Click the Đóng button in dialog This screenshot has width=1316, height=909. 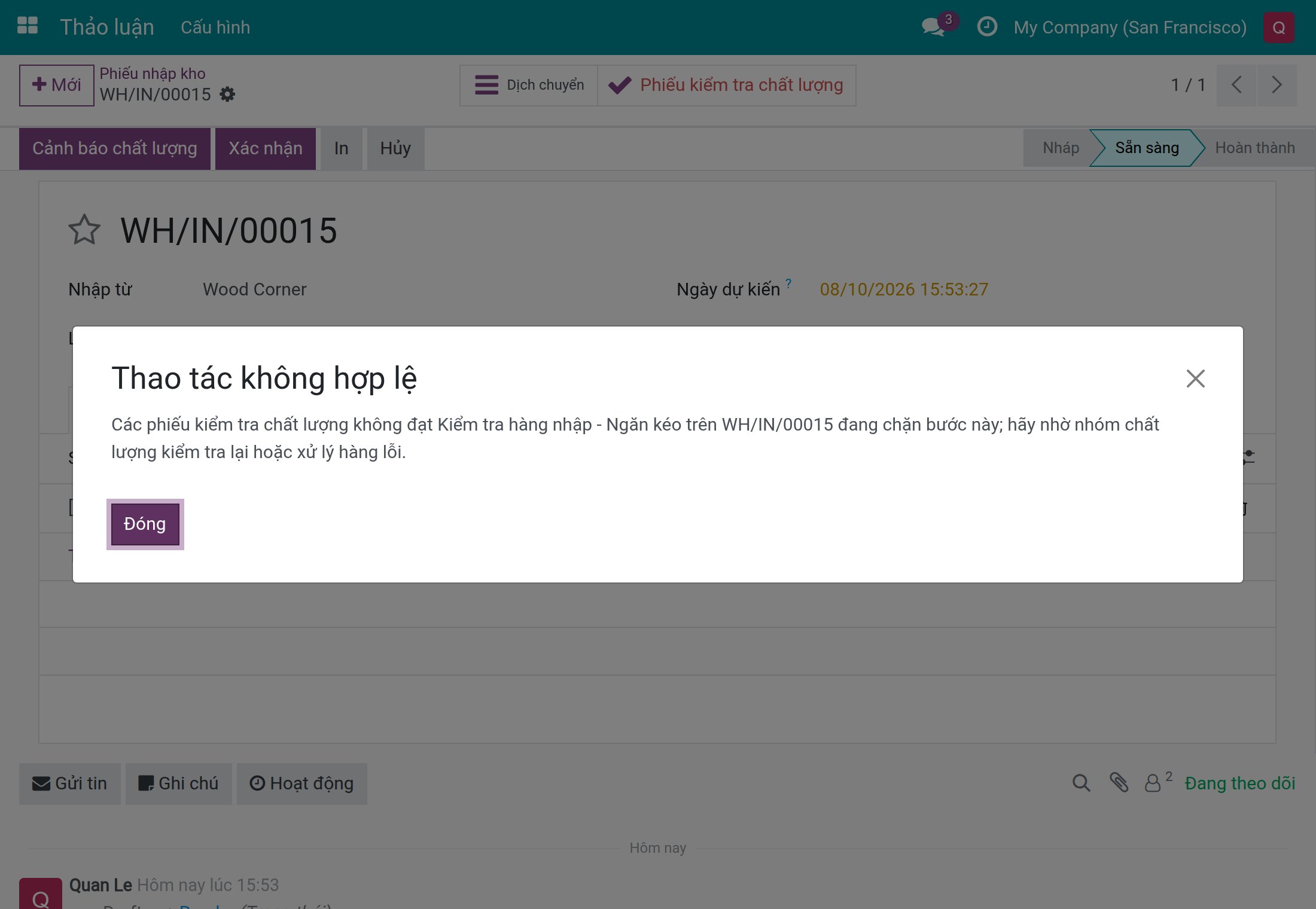tap(145, 524)
